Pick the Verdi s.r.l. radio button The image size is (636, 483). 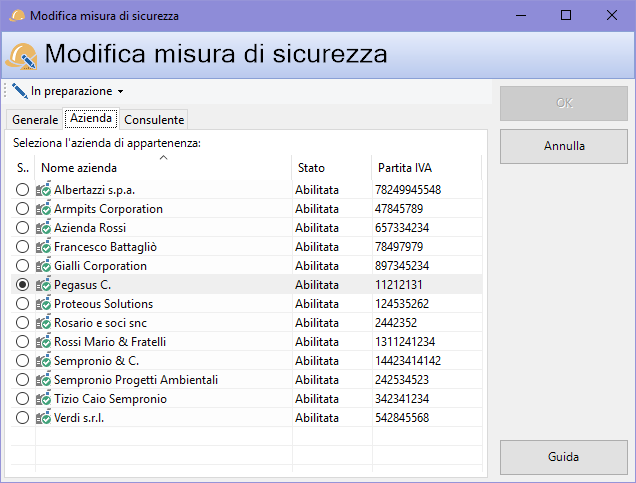[22, 418]
